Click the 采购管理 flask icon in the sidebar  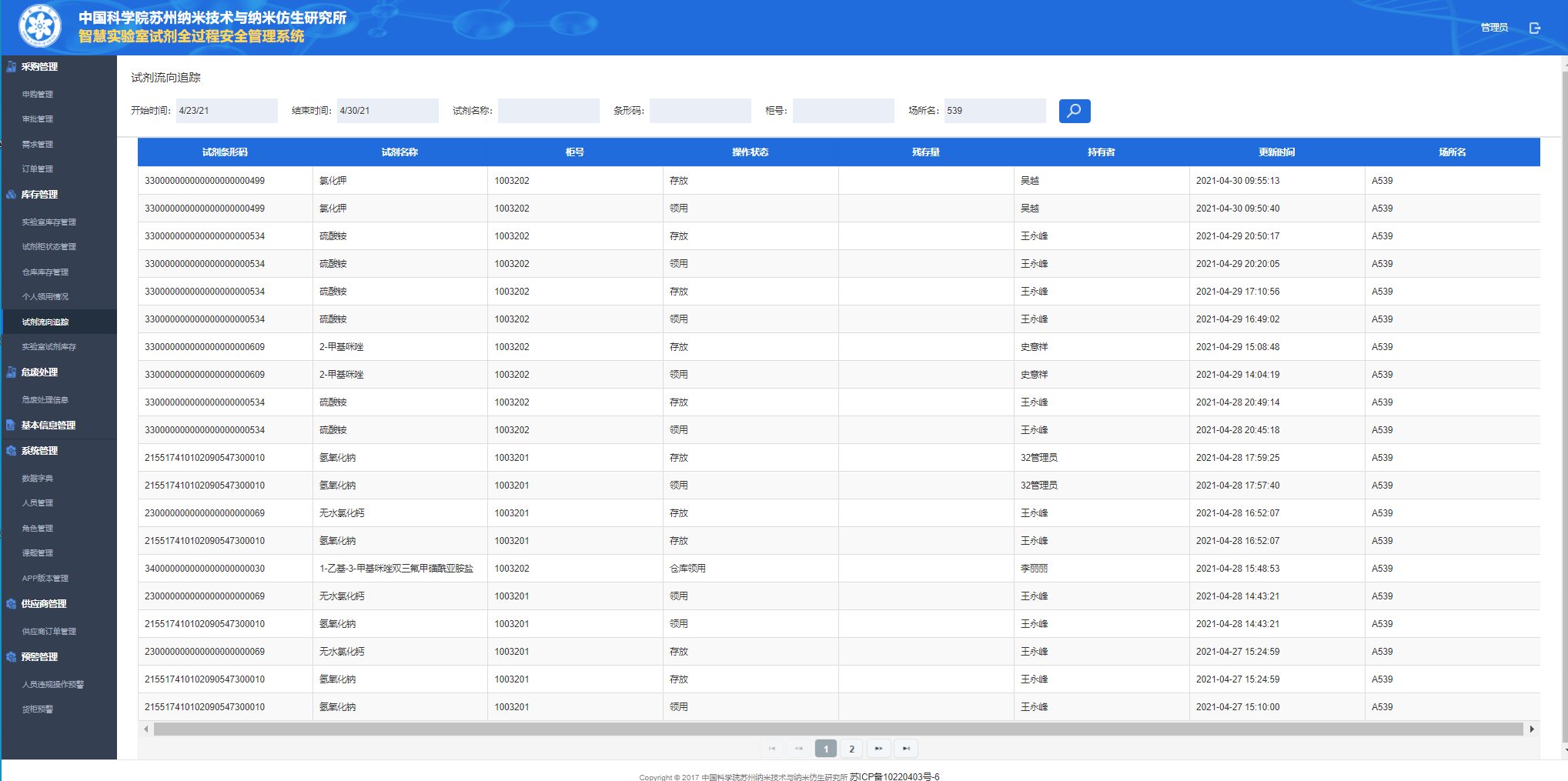(x=11, y=67)
